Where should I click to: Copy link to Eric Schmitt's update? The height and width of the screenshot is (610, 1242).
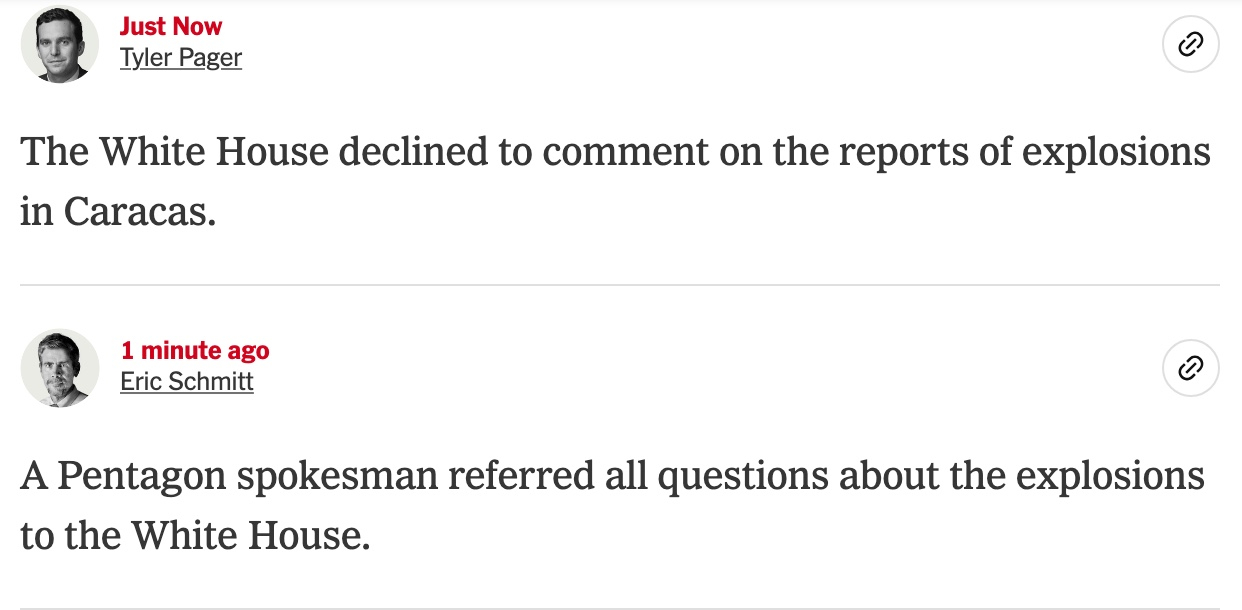[1190, 369]
